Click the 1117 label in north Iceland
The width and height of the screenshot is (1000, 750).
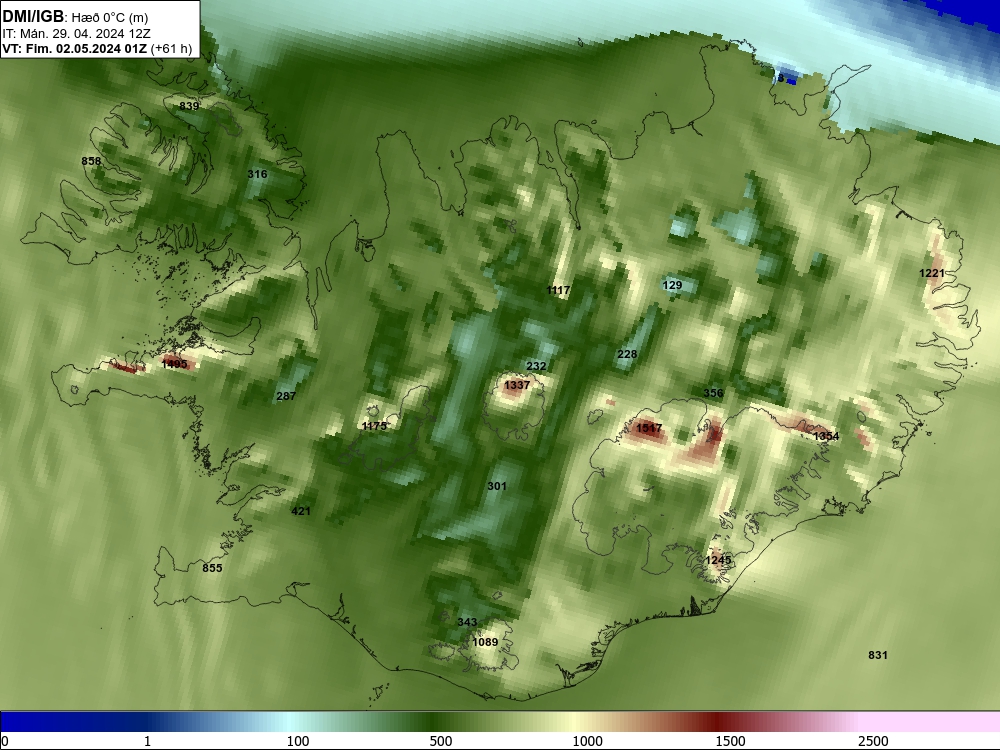point(558,290)
